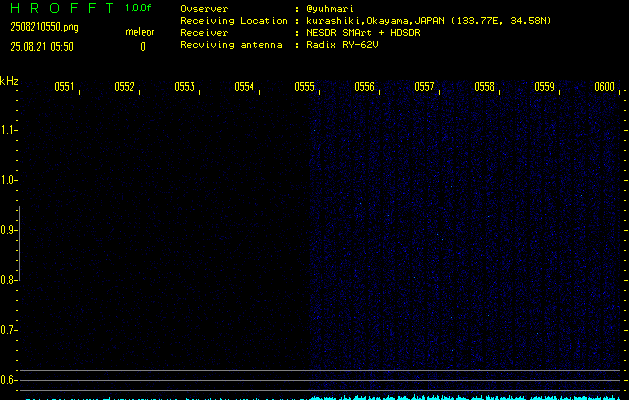
Task: Click the HROFFT title text
Action: 62,8
